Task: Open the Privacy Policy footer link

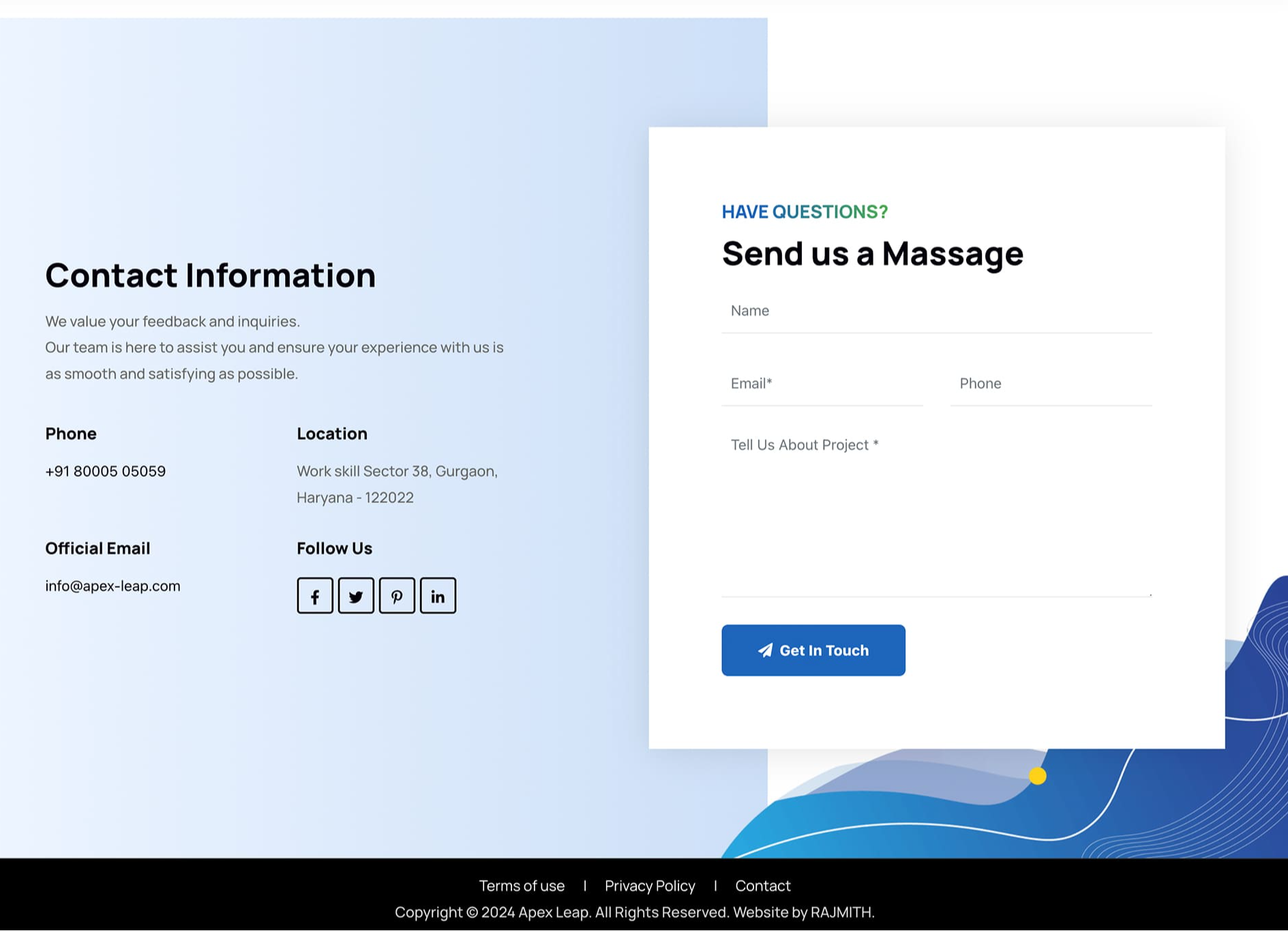Action: click(650, 886)
